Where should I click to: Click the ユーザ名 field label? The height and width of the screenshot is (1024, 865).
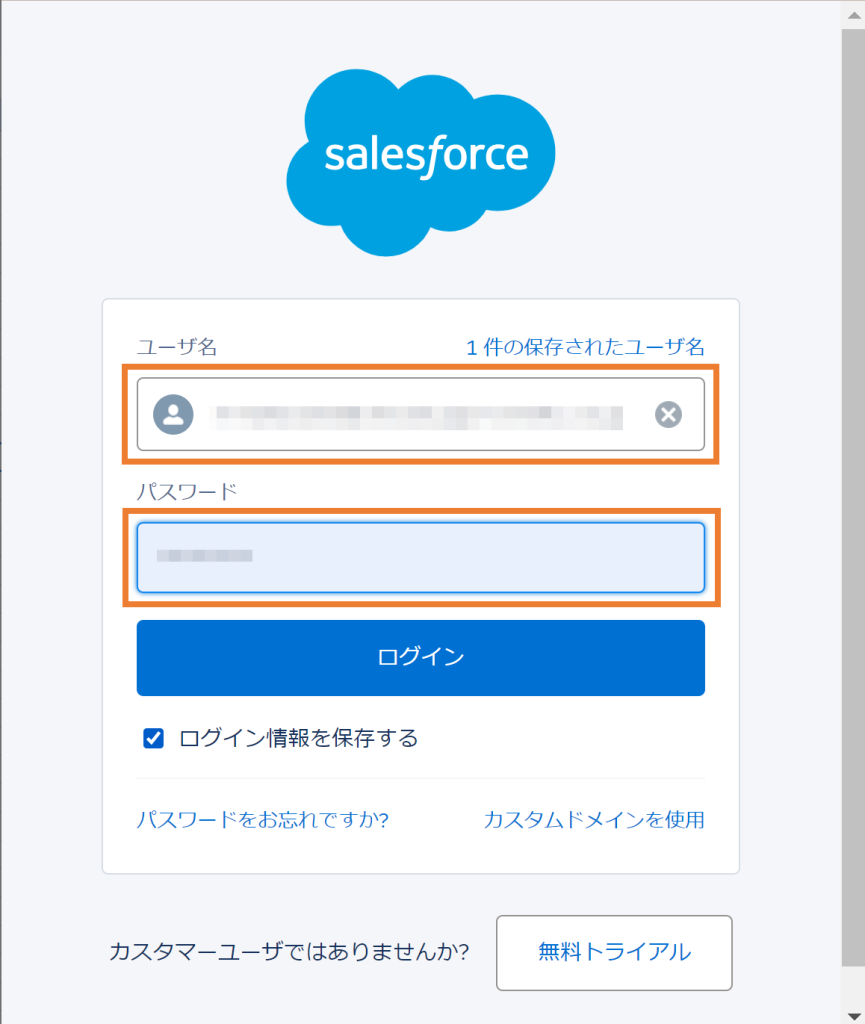click(x=176, y=347)
